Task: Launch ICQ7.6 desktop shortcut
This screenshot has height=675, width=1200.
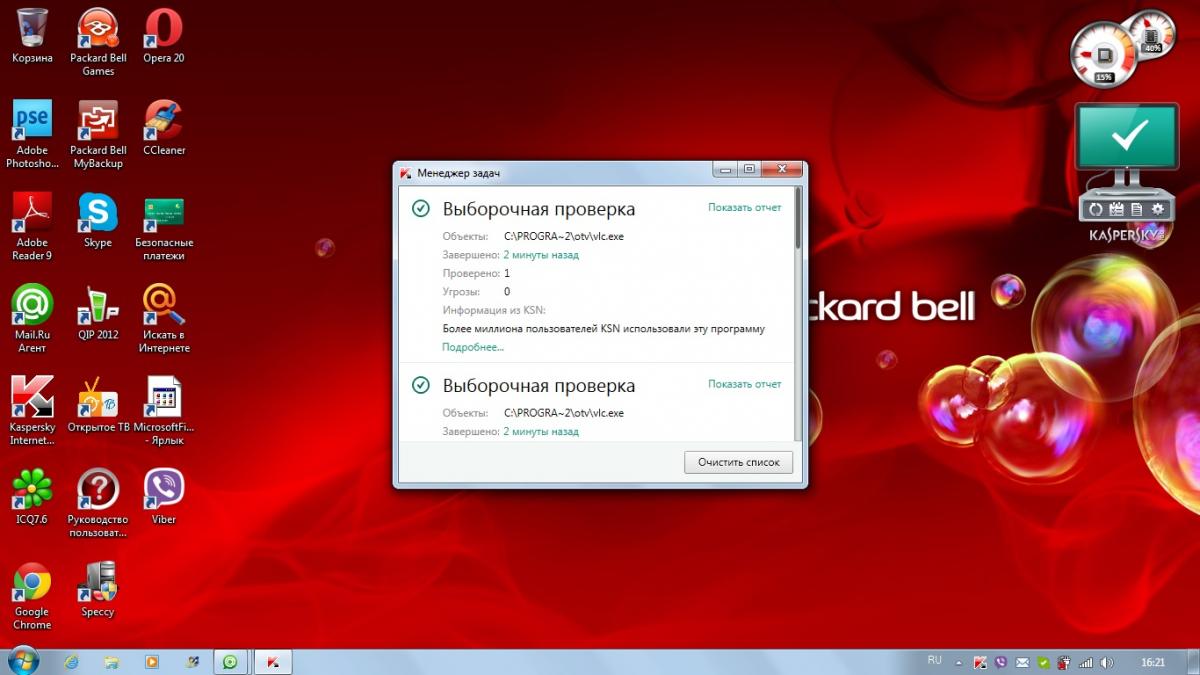Action: click(x=32, y=496)
